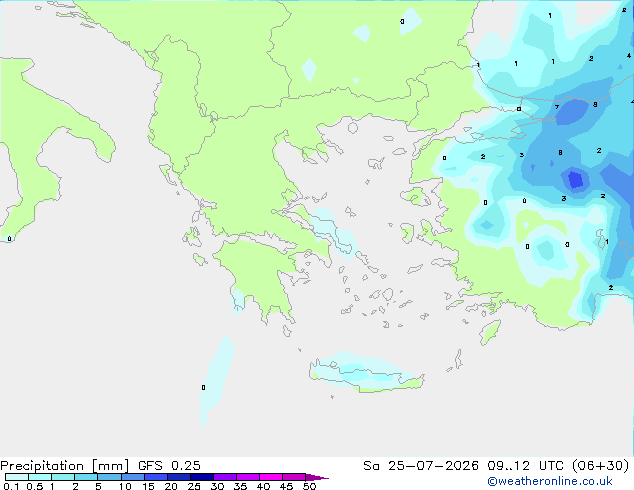Select the 35–40 mm purple legend swatch

(248, 477)
